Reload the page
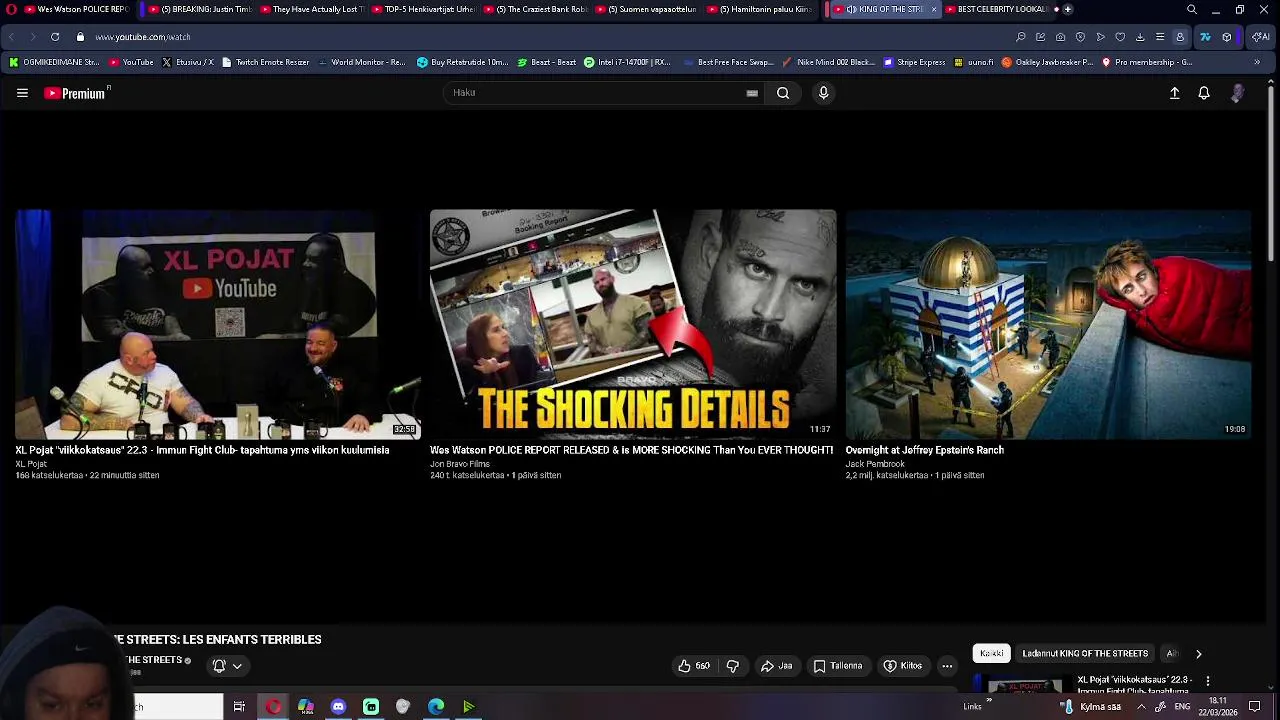 click(55, 37)
